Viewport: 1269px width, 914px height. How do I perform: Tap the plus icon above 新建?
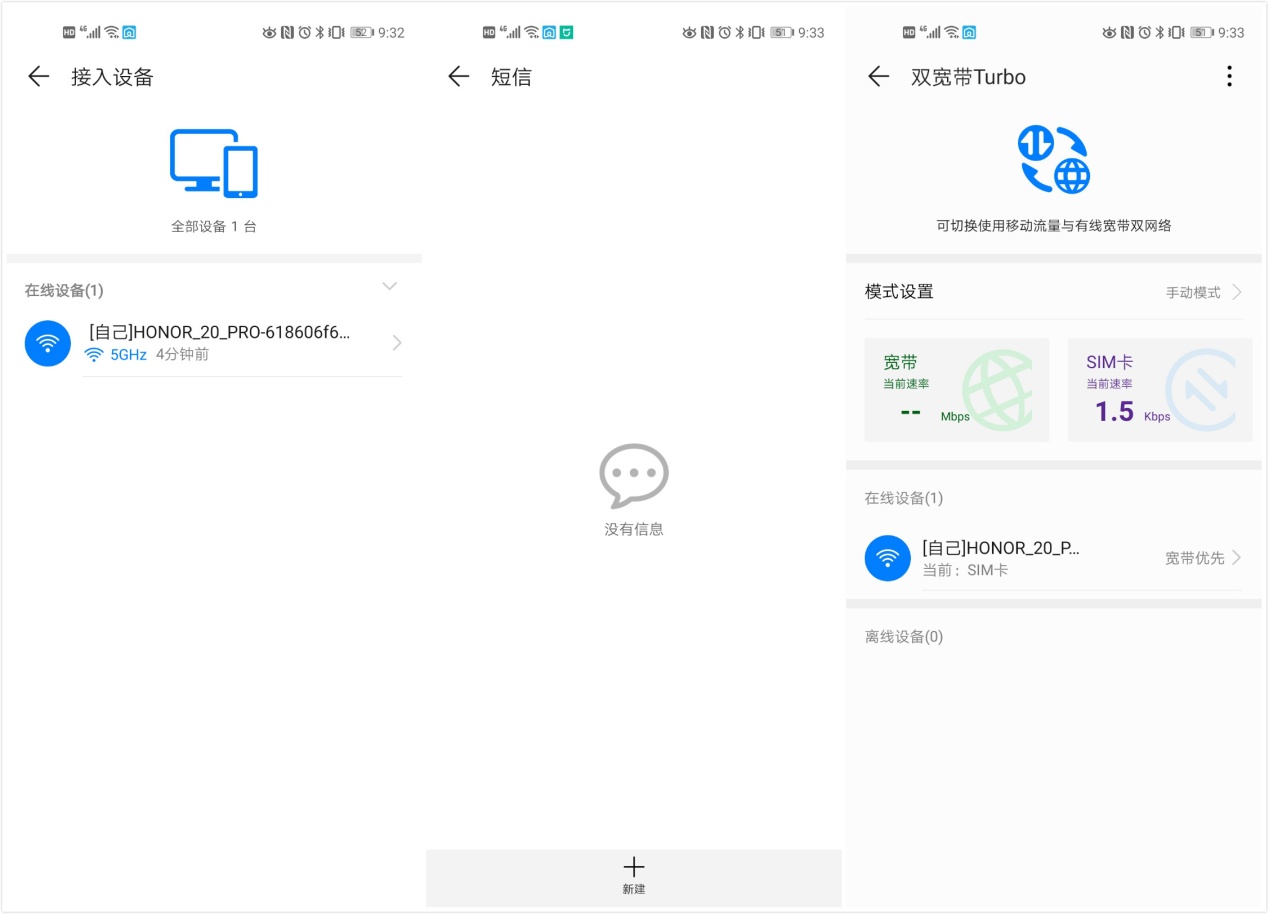point(633,866)
